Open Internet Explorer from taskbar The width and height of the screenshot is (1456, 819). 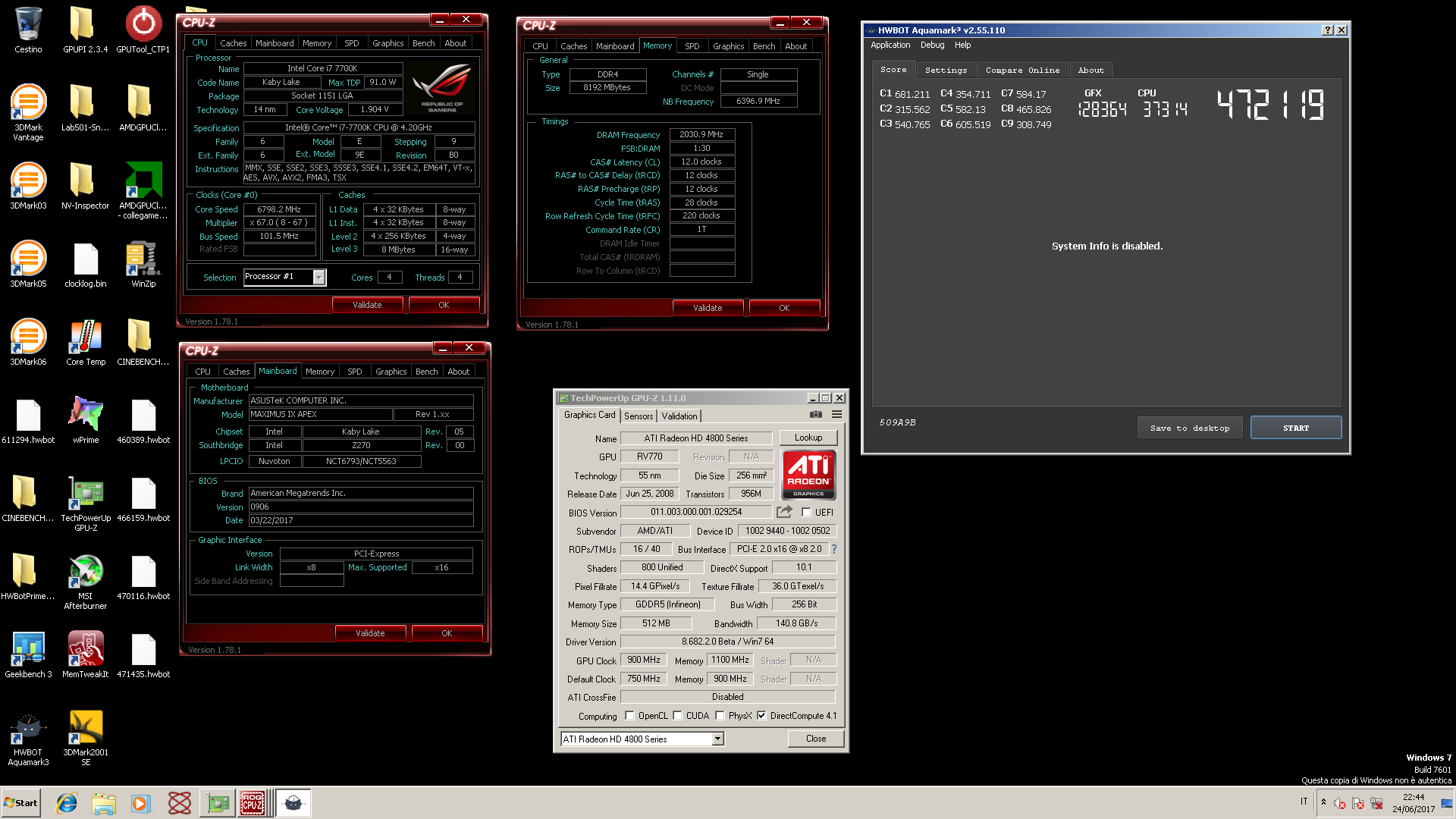point(67,803)
